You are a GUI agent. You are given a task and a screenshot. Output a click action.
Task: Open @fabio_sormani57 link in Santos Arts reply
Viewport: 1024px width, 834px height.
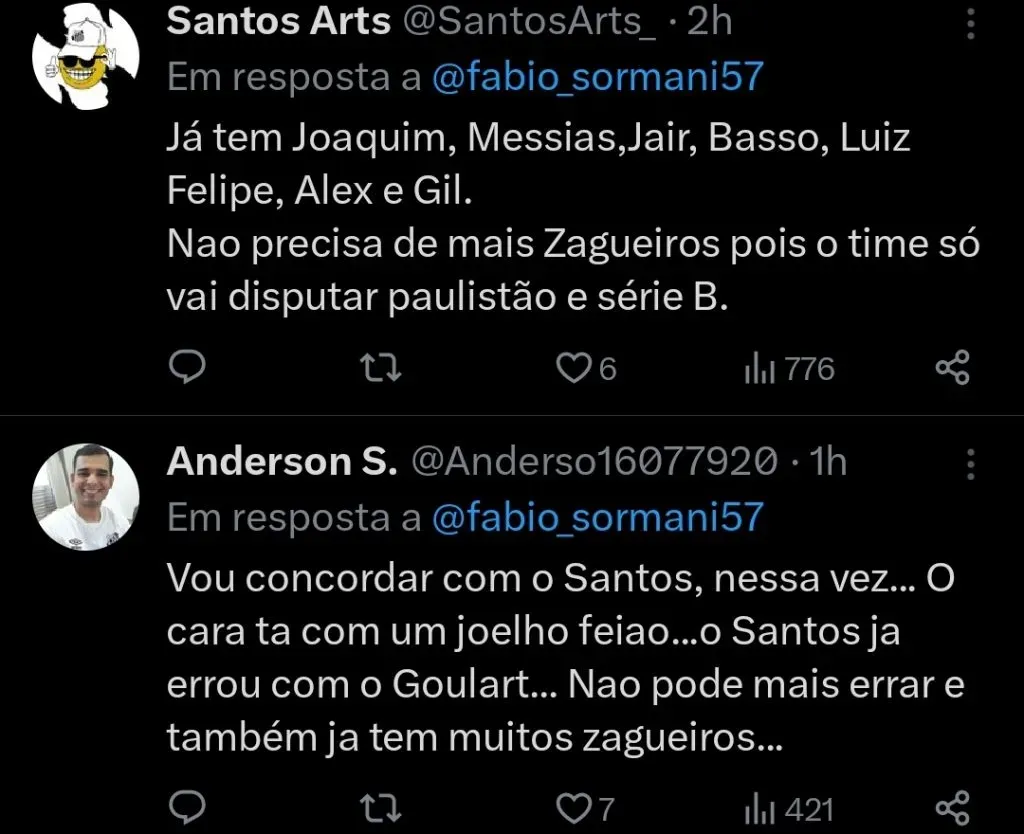click(x=598, y=76)
